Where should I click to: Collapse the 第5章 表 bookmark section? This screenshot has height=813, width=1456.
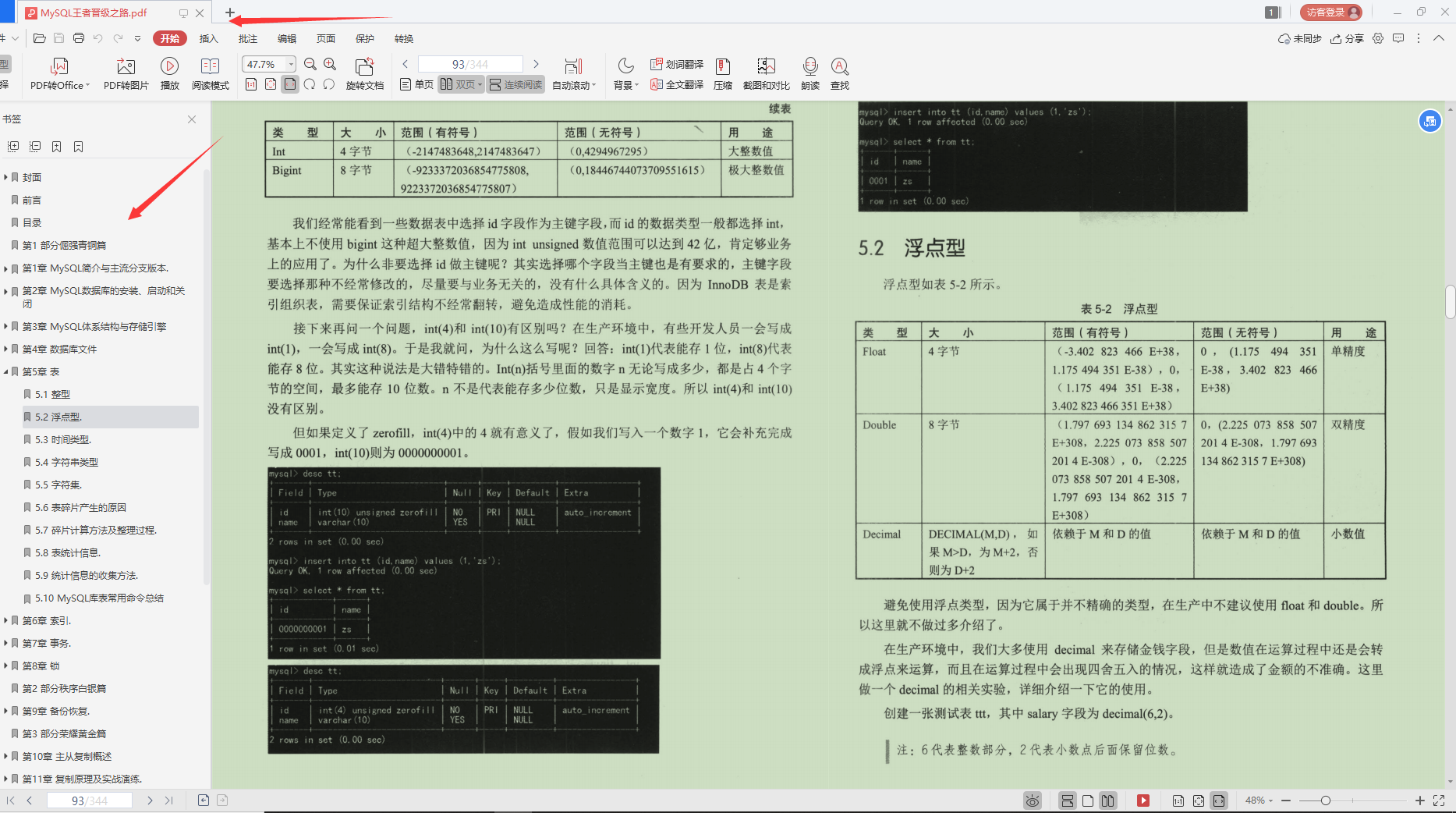(6, 371)
